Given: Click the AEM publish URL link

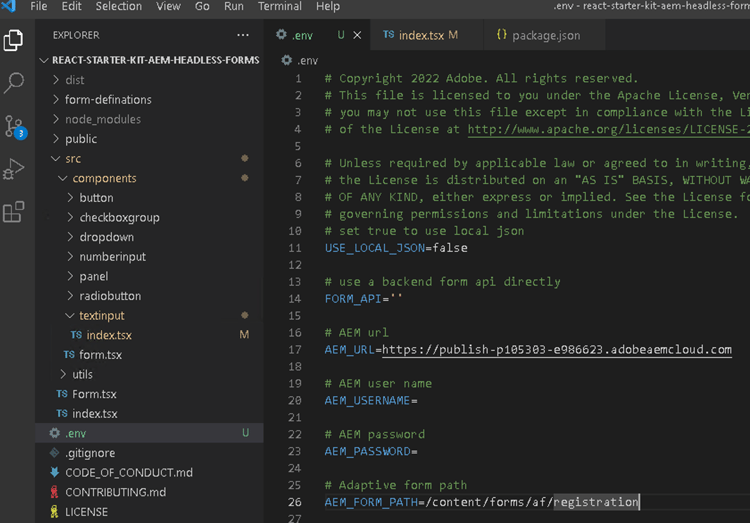Looking at the screenshot, I should pyautogui.click(x=556, y=350).
